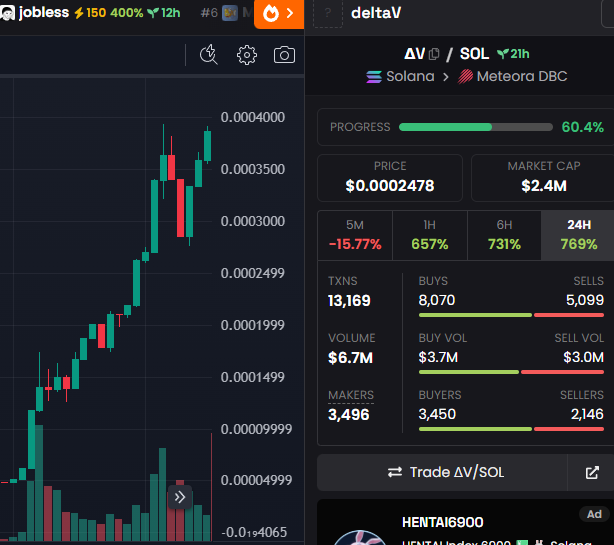Click the 21h token age indicator
The width and height of the screenshot is (614, 545).
(513, 54)
